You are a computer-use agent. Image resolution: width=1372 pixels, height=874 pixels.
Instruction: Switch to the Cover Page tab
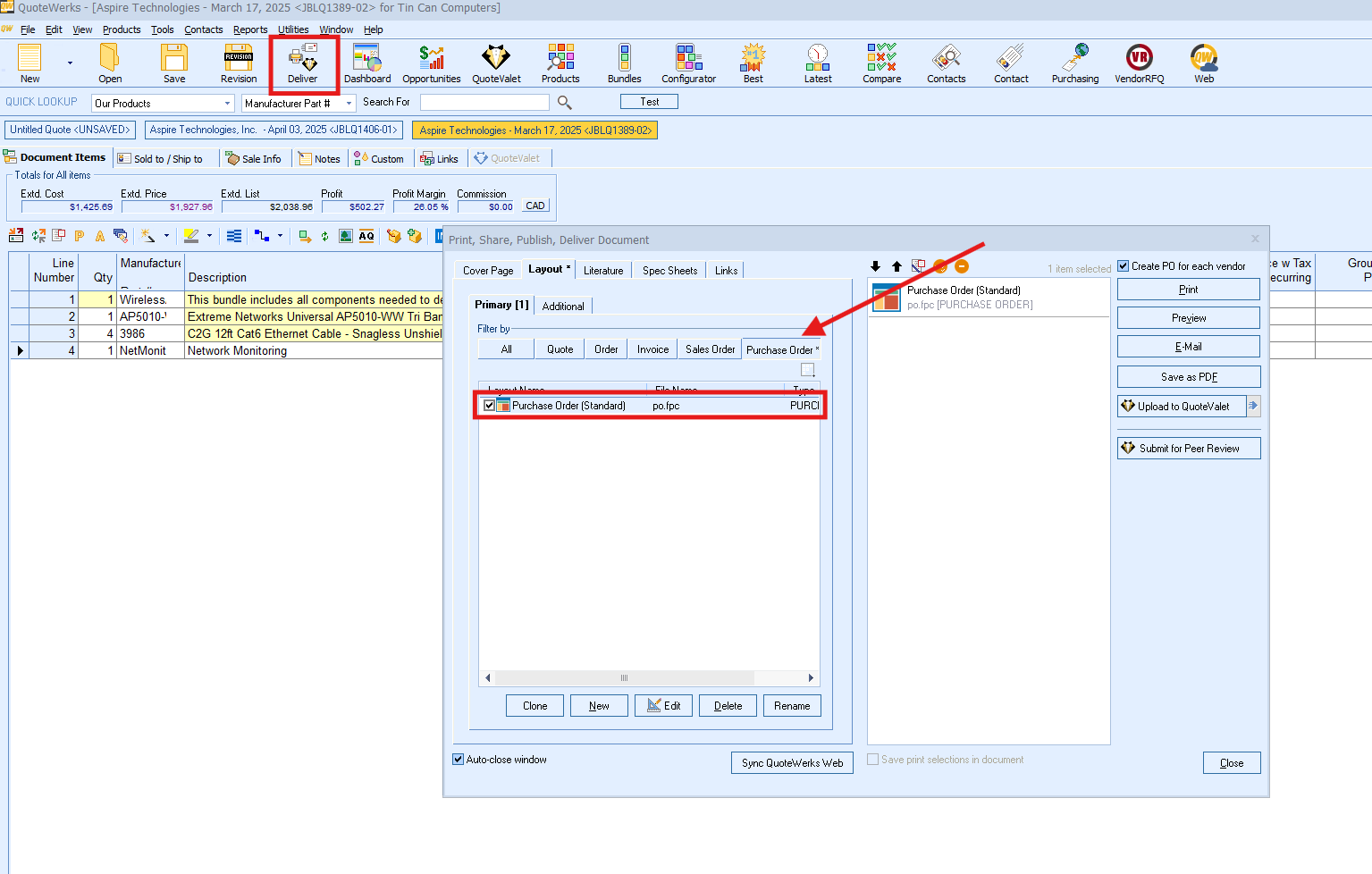click(x=488, y=270)
